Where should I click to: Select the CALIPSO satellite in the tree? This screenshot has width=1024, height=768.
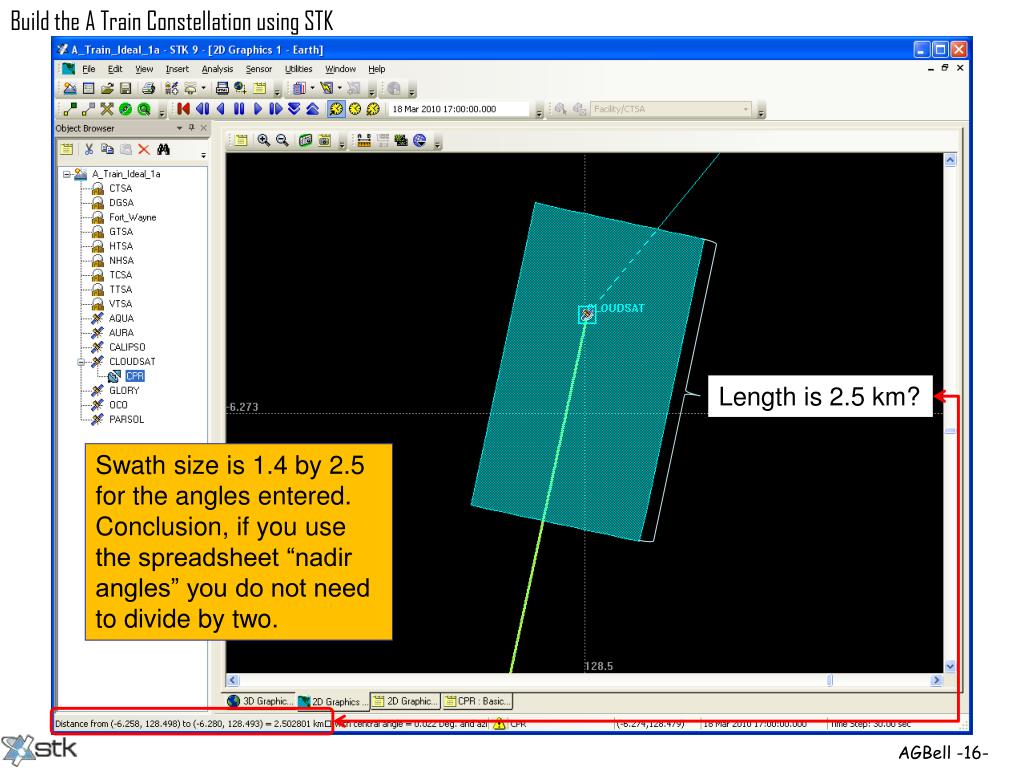[127, 347]
